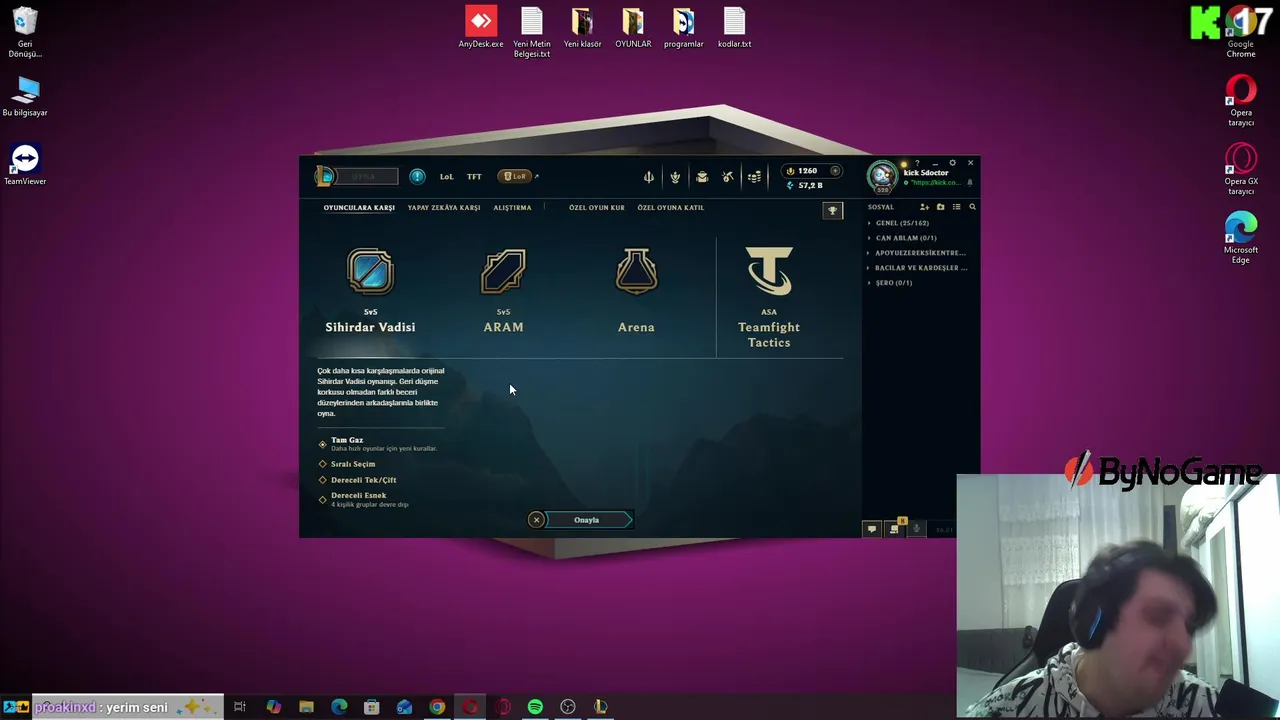Select the Dereceli Tek/Çift queue option

coord(357,480)
